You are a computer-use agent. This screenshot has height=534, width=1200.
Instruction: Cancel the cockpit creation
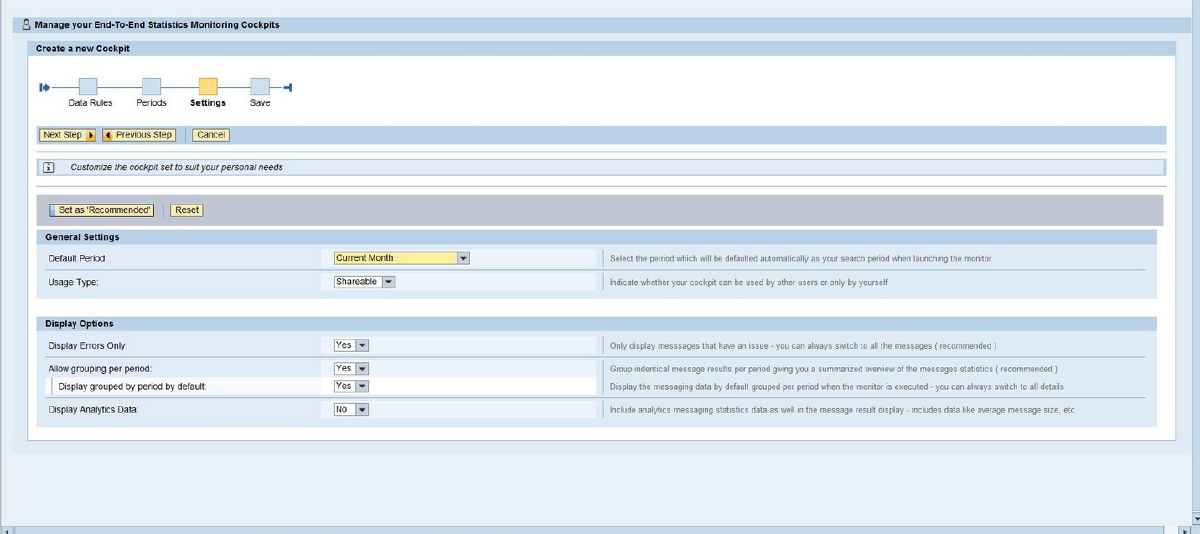(x=211, y=135)
